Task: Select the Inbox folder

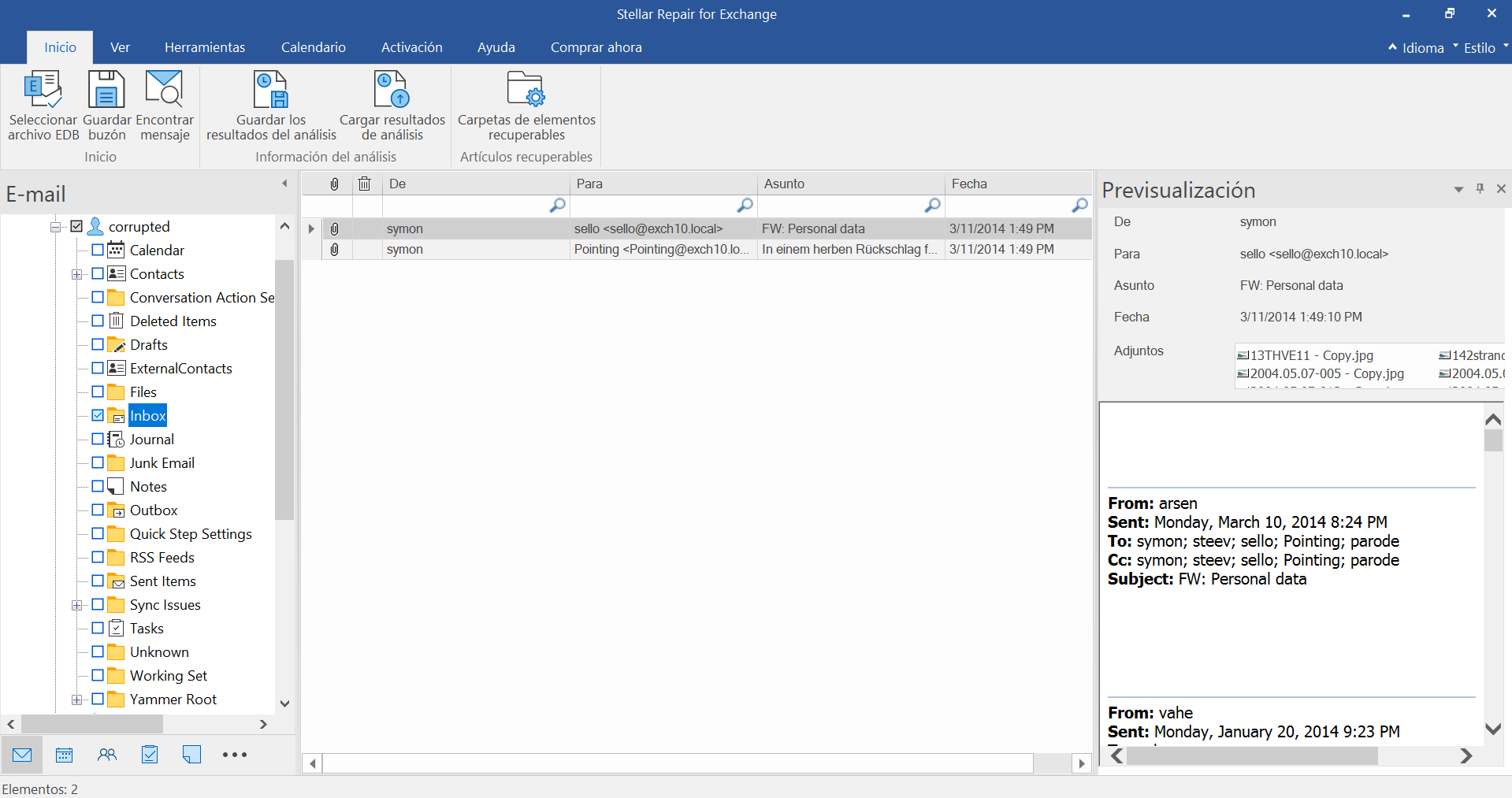Action: pyautogui.click(x=148, y=415)
